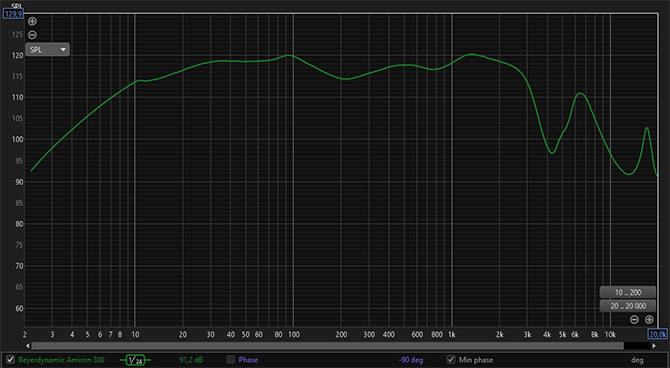The image size is (670, 368).
Task: Enable the Phase trace checkbox
Action: click(231, 359)
